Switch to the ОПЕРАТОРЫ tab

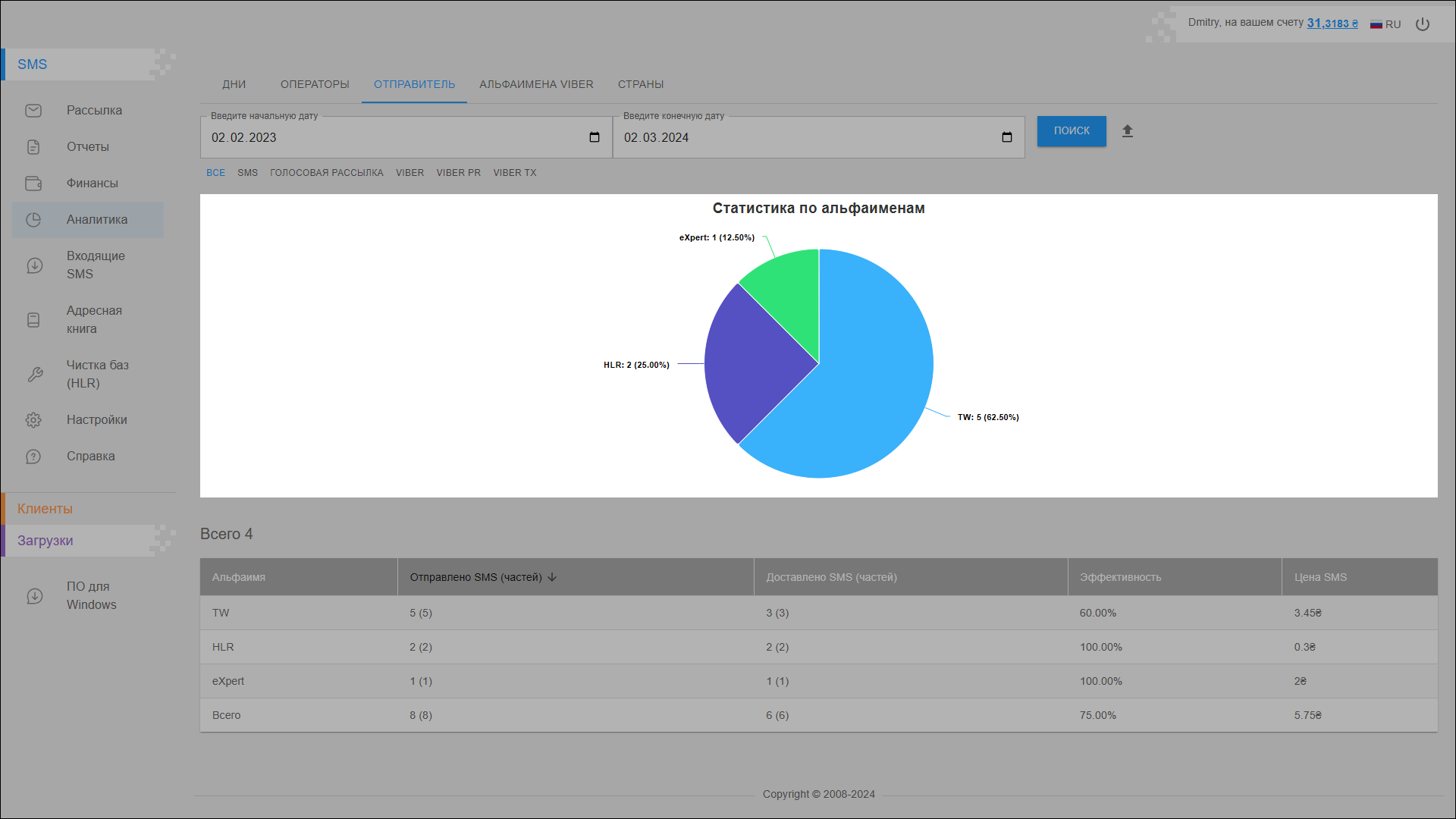click(x=315, y=84)
